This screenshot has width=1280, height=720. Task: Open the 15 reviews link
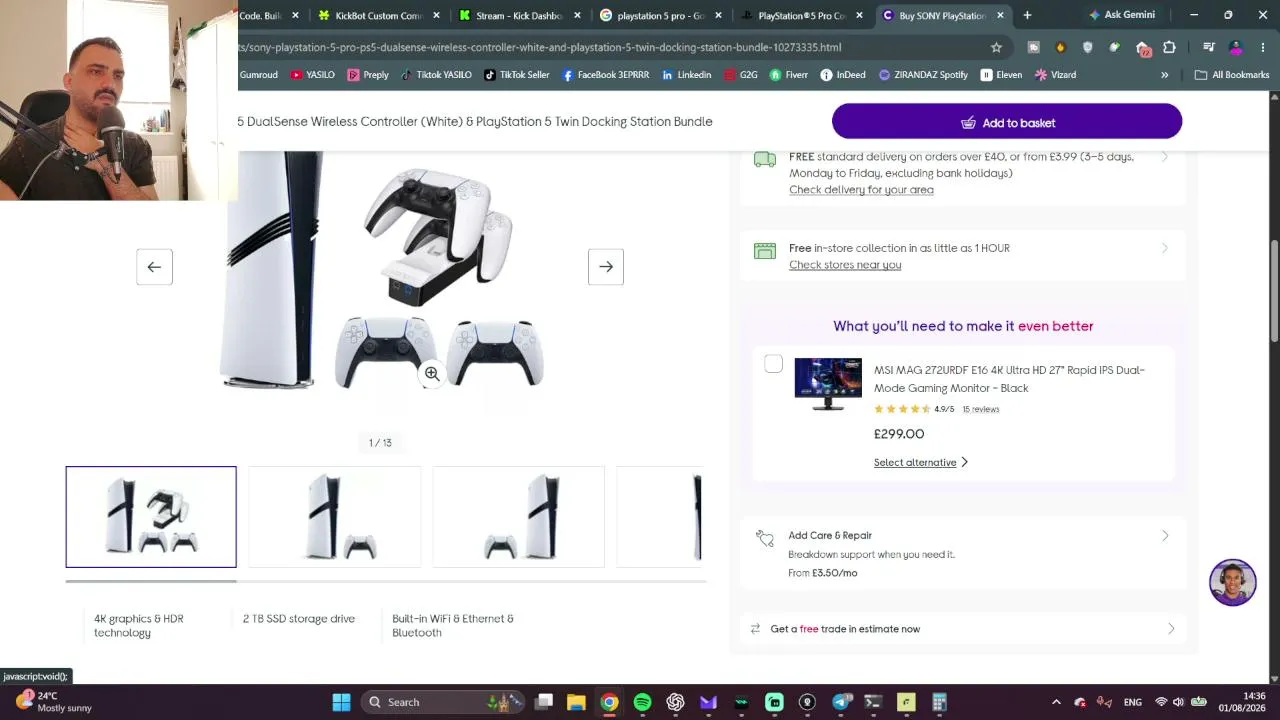point(980,409)
